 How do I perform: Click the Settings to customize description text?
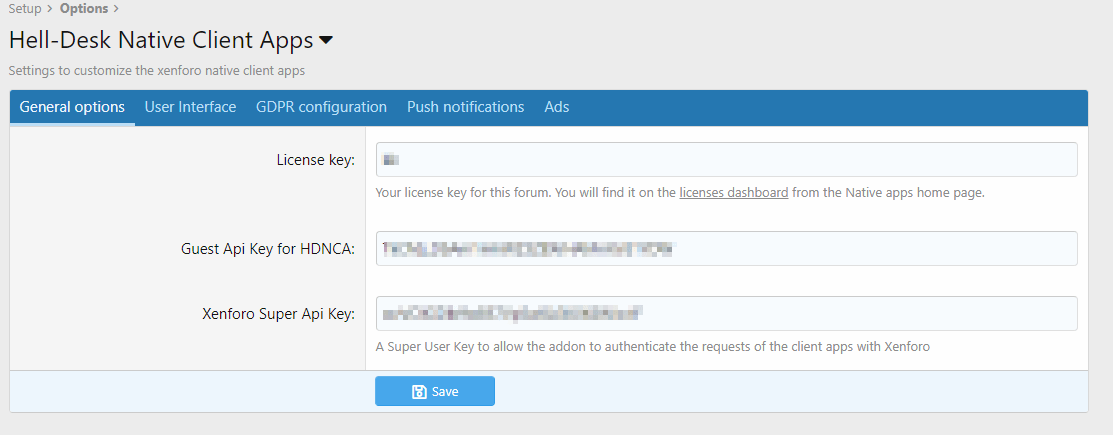pos(157,71)
